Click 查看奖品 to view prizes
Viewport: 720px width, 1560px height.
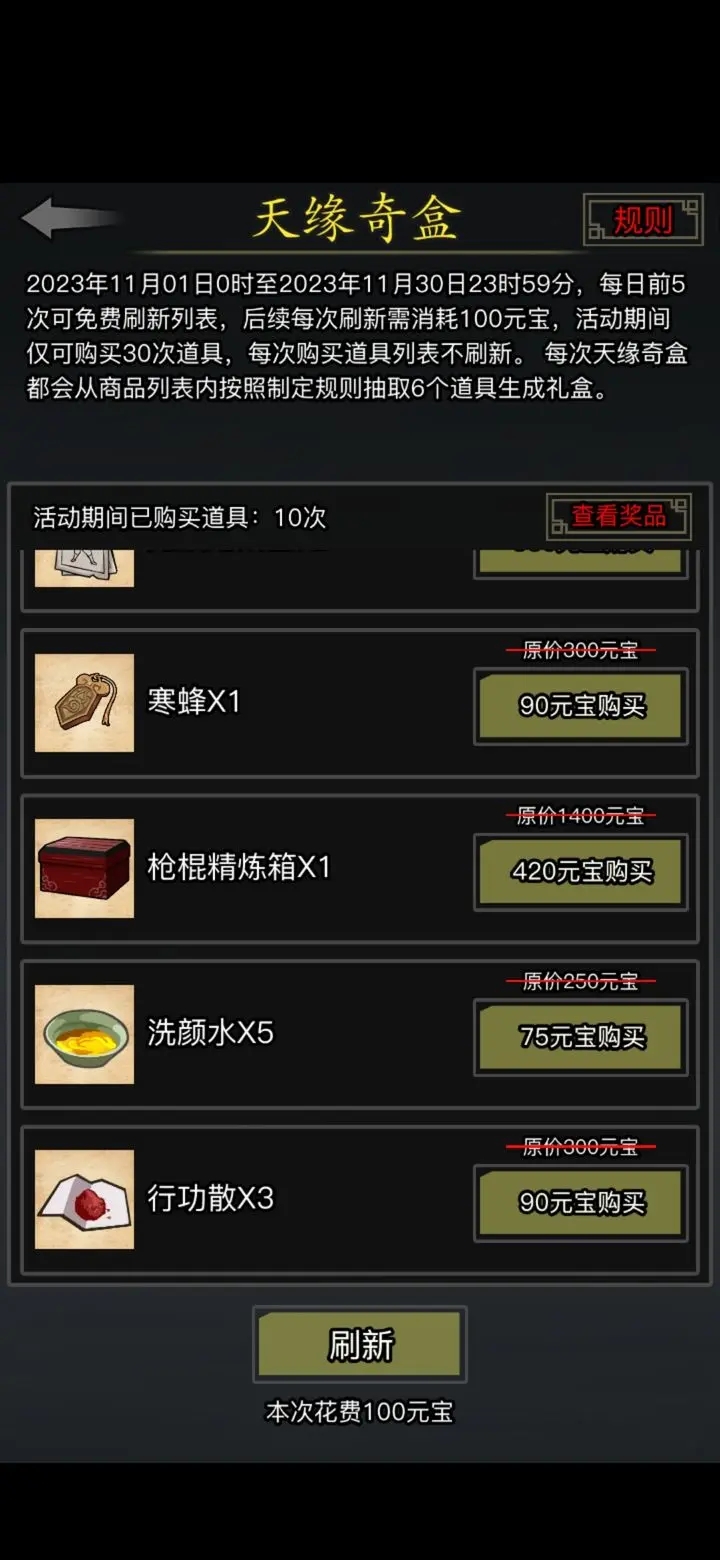619,516
